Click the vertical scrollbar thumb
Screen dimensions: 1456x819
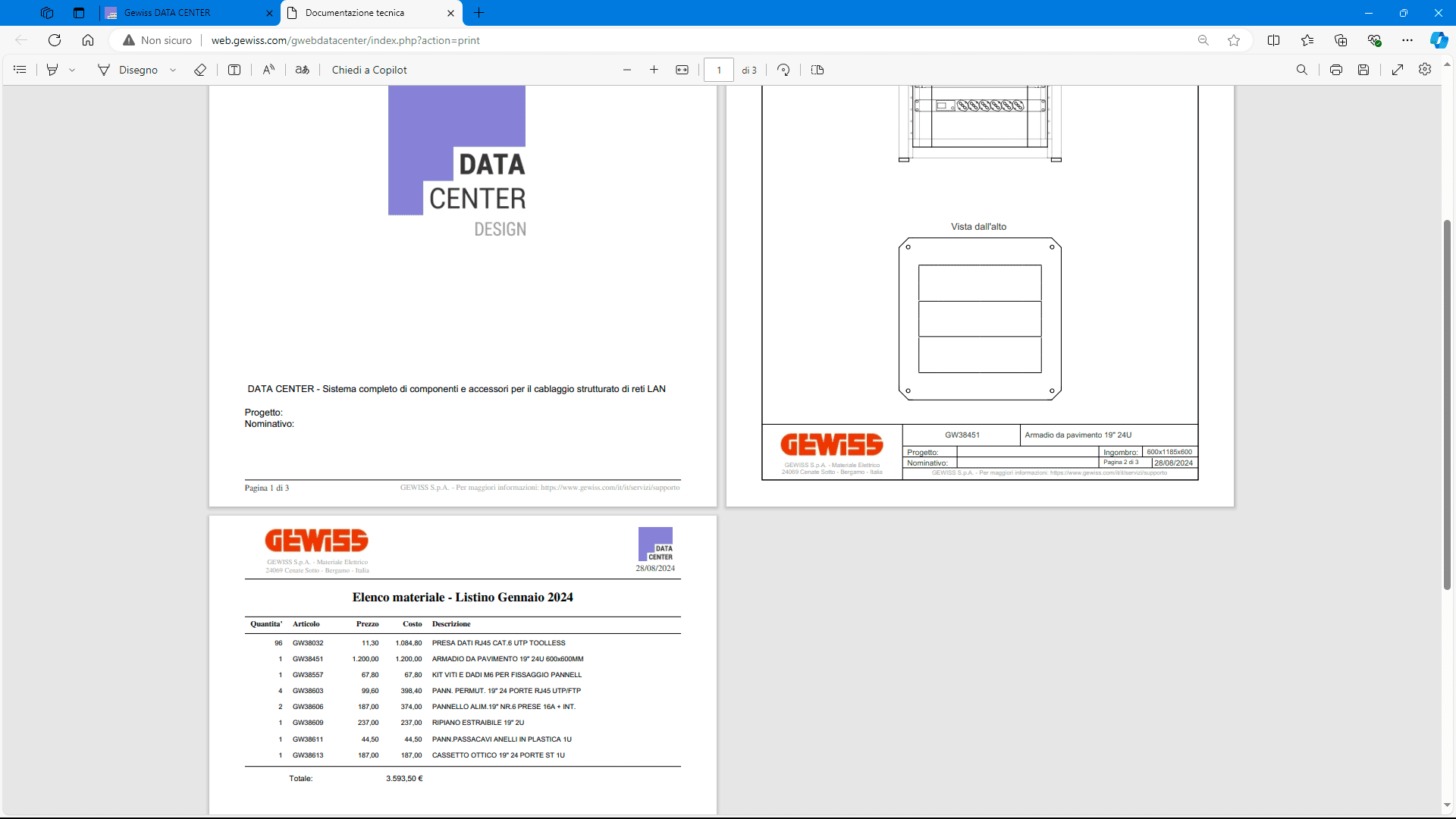pyautogui.click(x=1447, y=404)
